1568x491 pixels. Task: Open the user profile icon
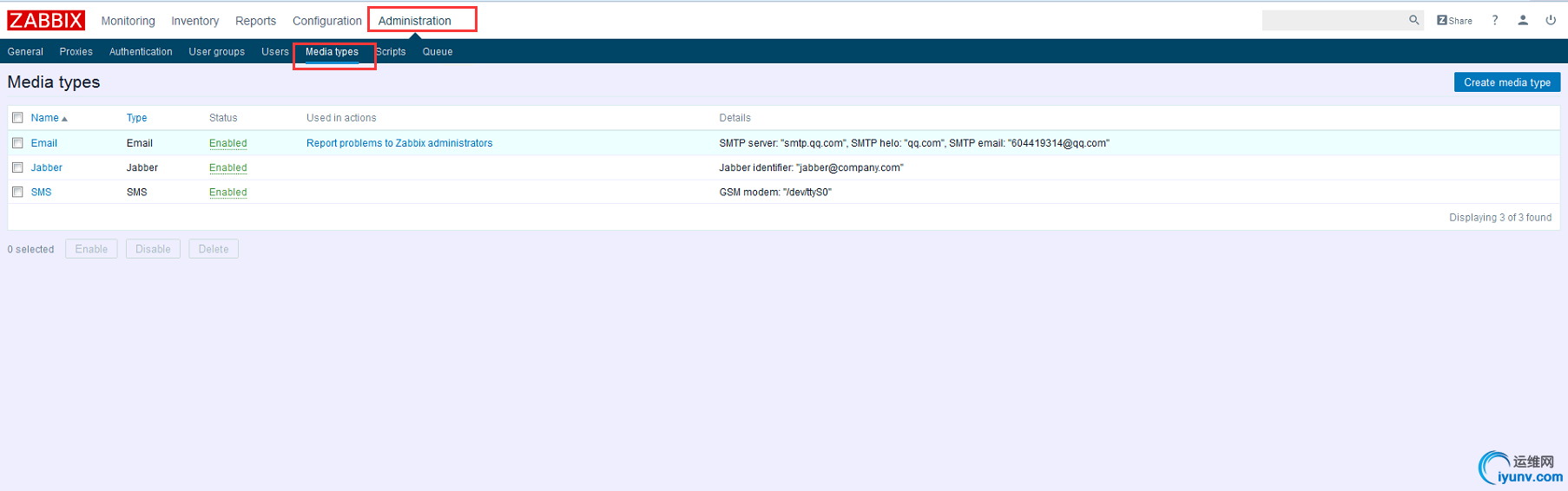click(1523, 20)
